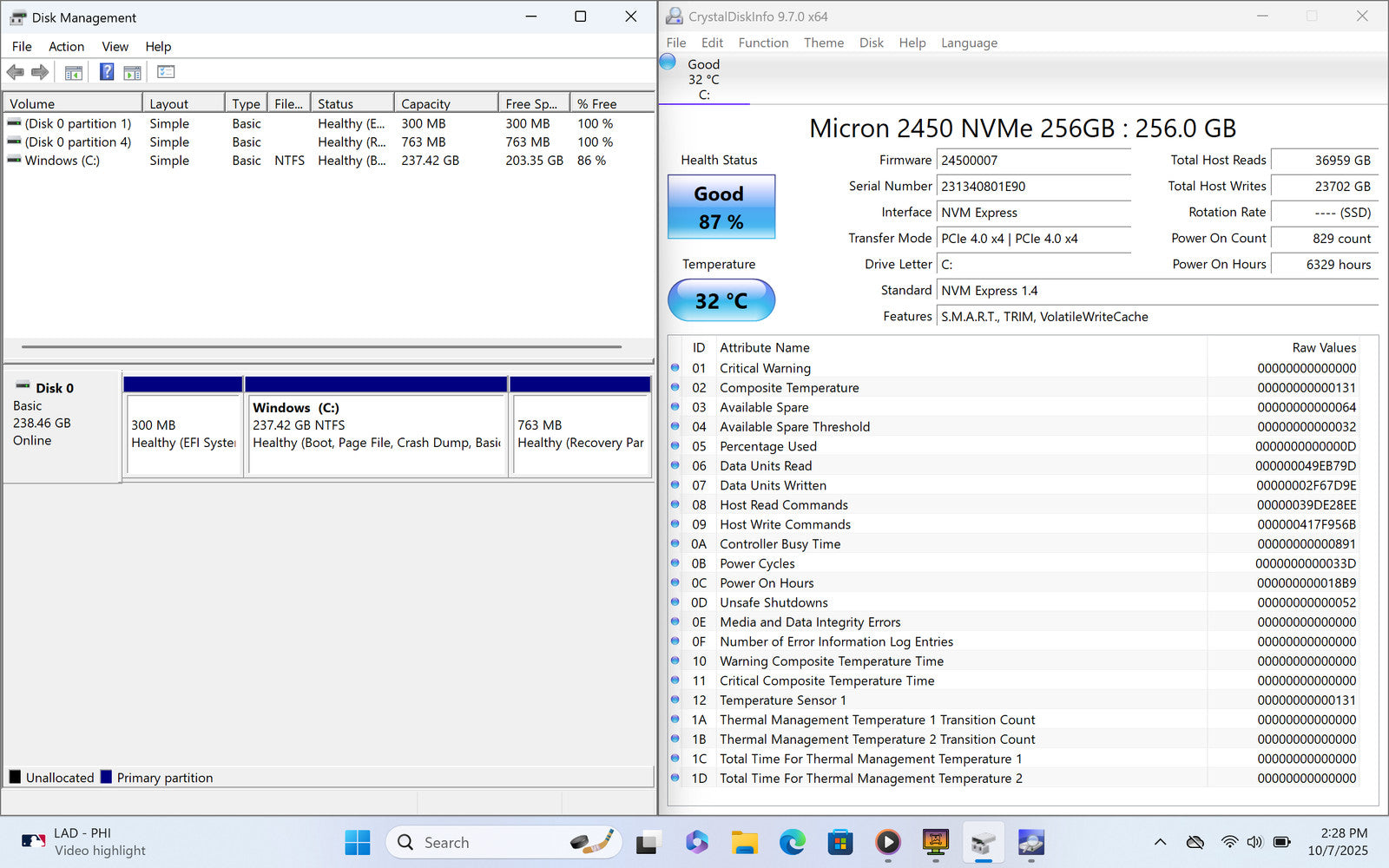Click Show/Hide Action Pane toolbar icon
The height and width of the screenshot is (868, 1389).
[133, 72]
